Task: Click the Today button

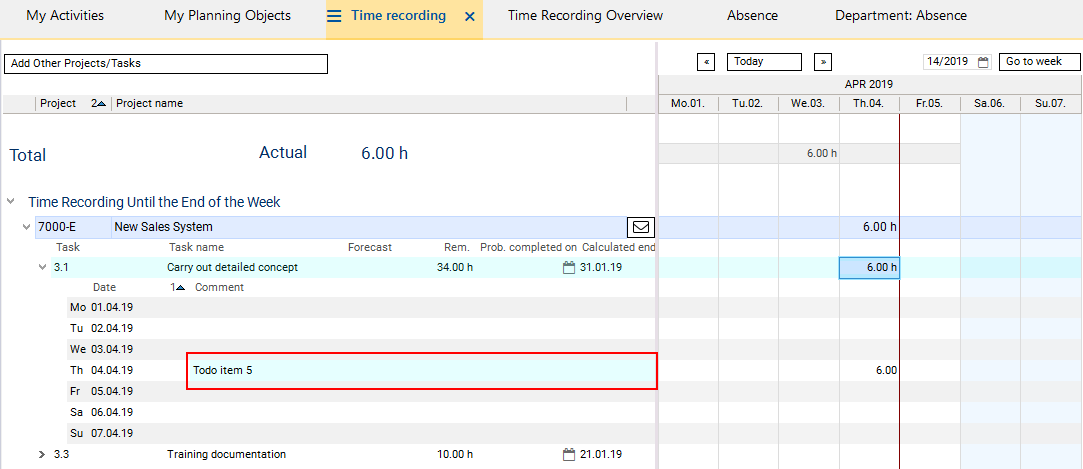Action: point(764,62)
